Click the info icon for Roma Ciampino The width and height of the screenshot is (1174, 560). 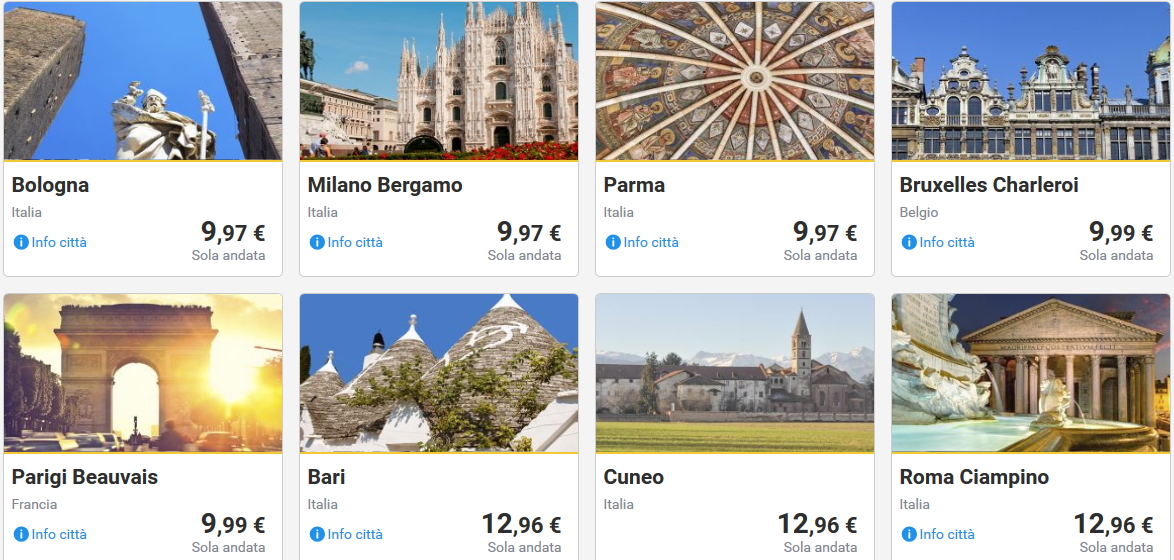click(x=909, y=534)
